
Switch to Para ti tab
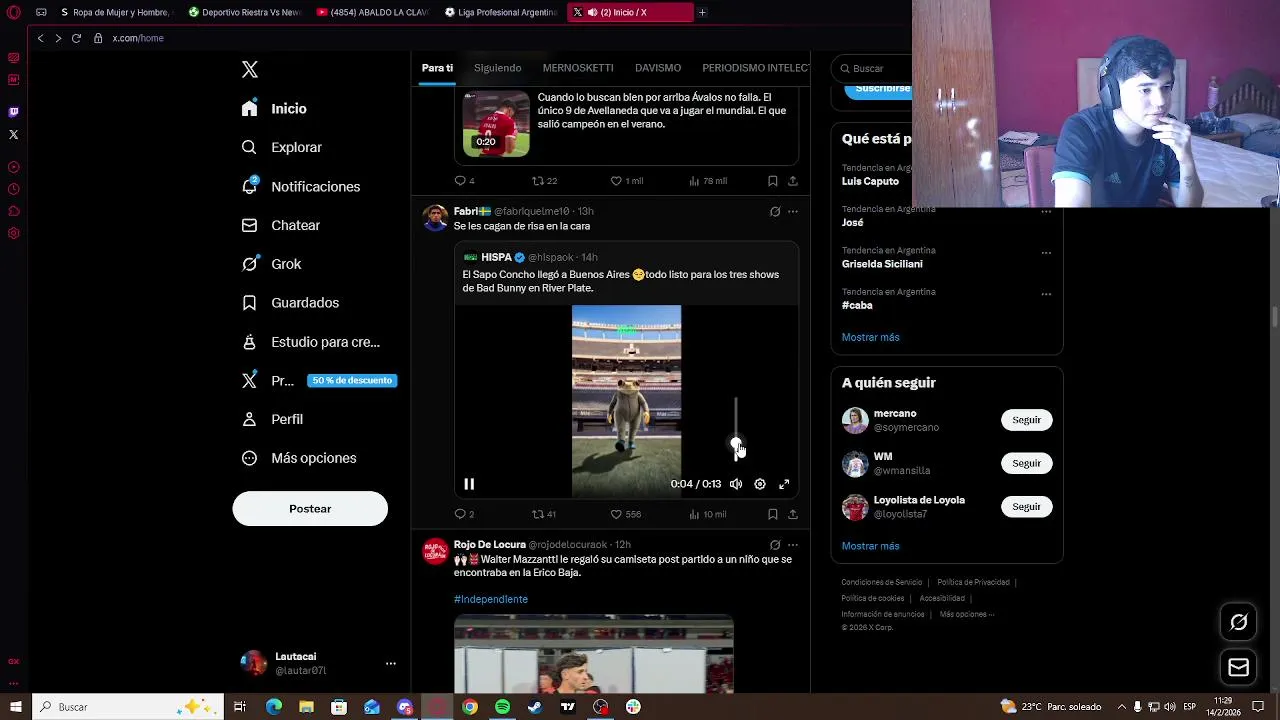pos(437,68)
